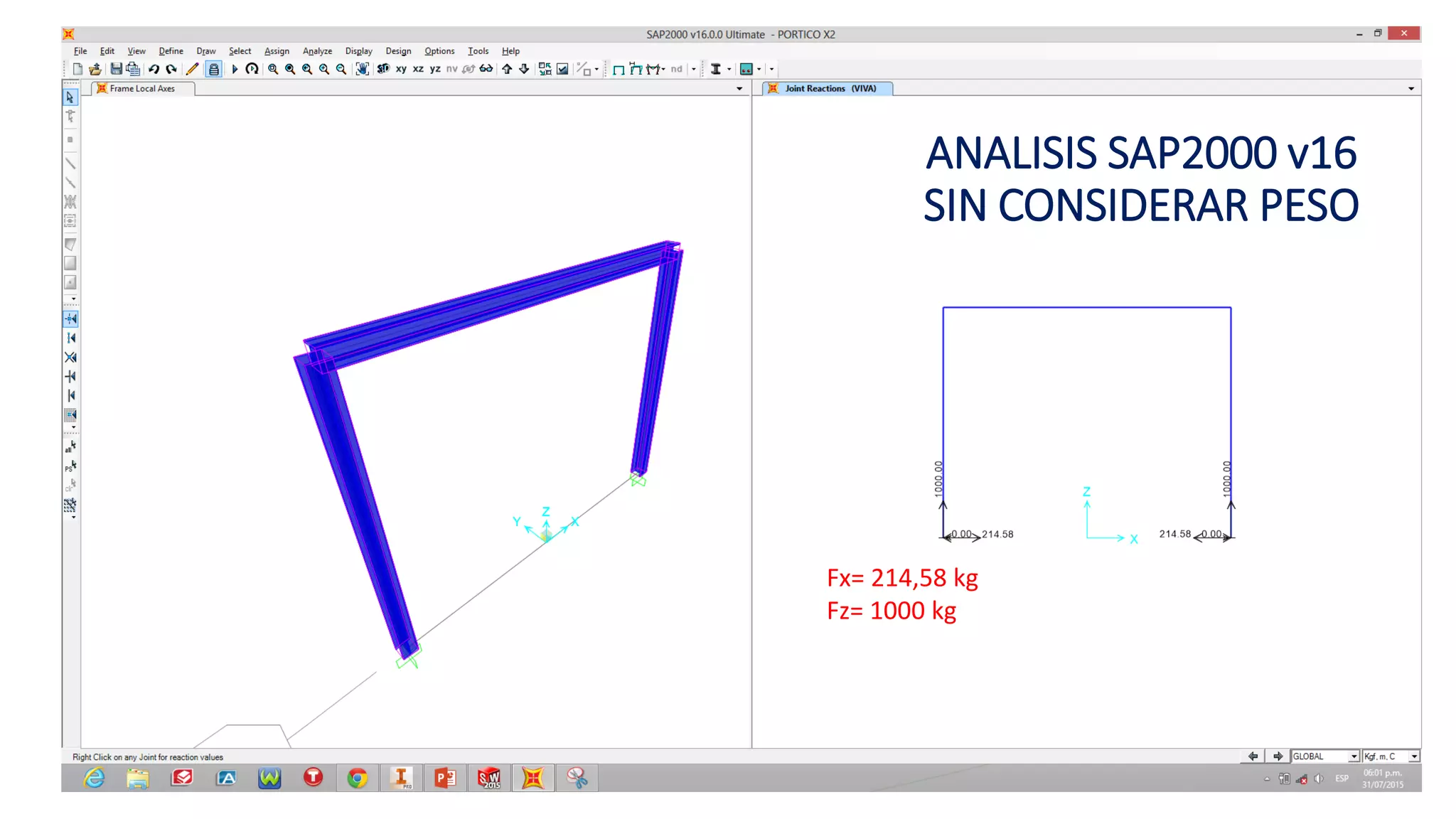Toggle snap to fine grid
The width and height of the screenshot is (1456, 819).
(x=70, y=414)
